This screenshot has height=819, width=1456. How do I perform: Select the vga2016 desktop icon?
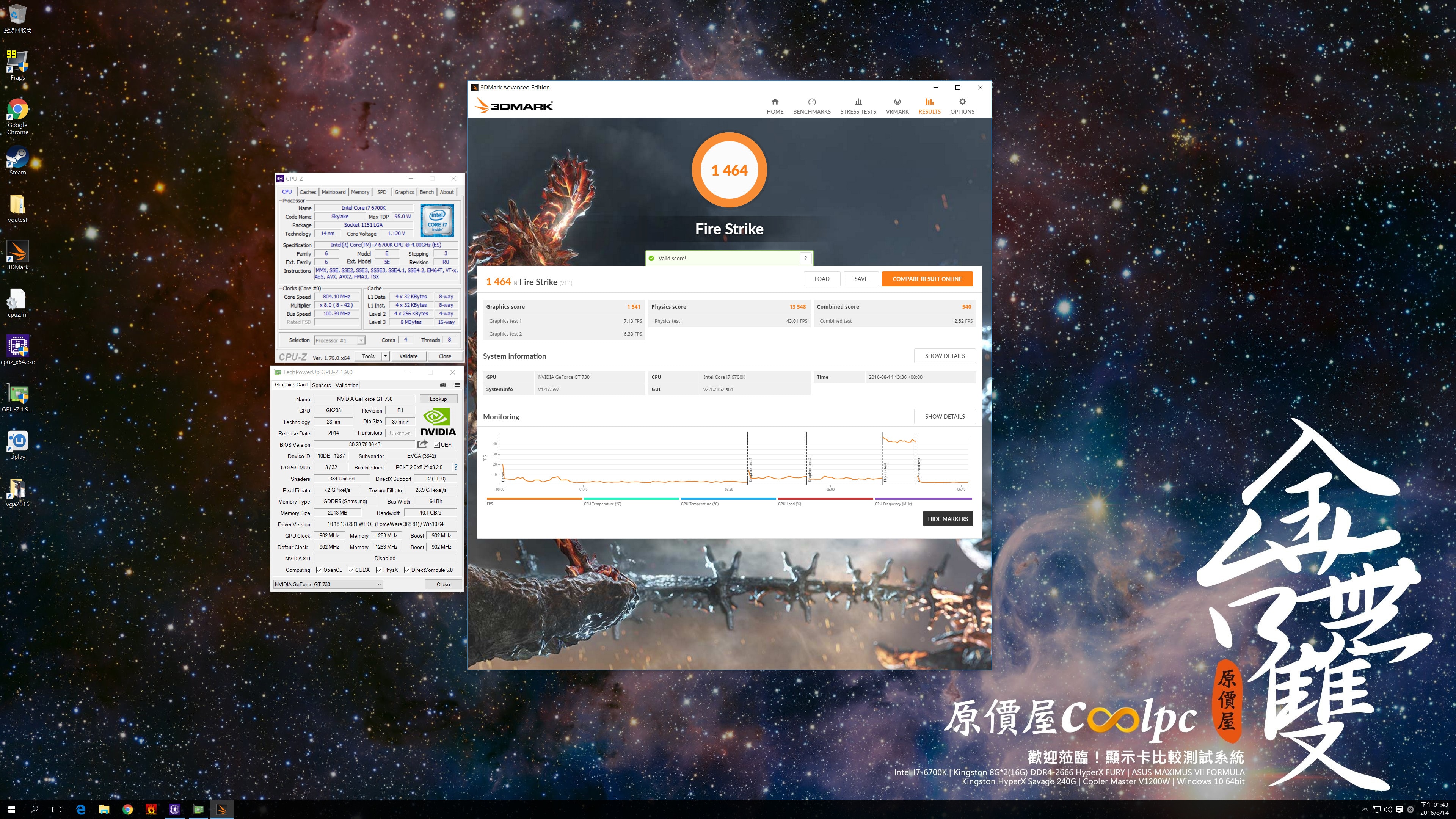coord(17,492)
